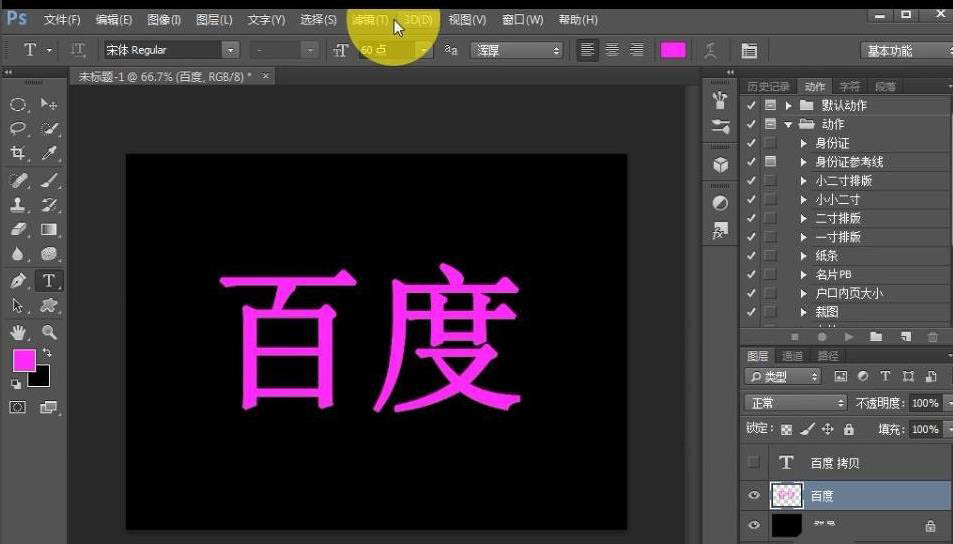Image resolution: width=953 pixels, height=544 pixels.
Task: Toggle dialog box for 身份证参考线 action
Action: coord(770,162)
